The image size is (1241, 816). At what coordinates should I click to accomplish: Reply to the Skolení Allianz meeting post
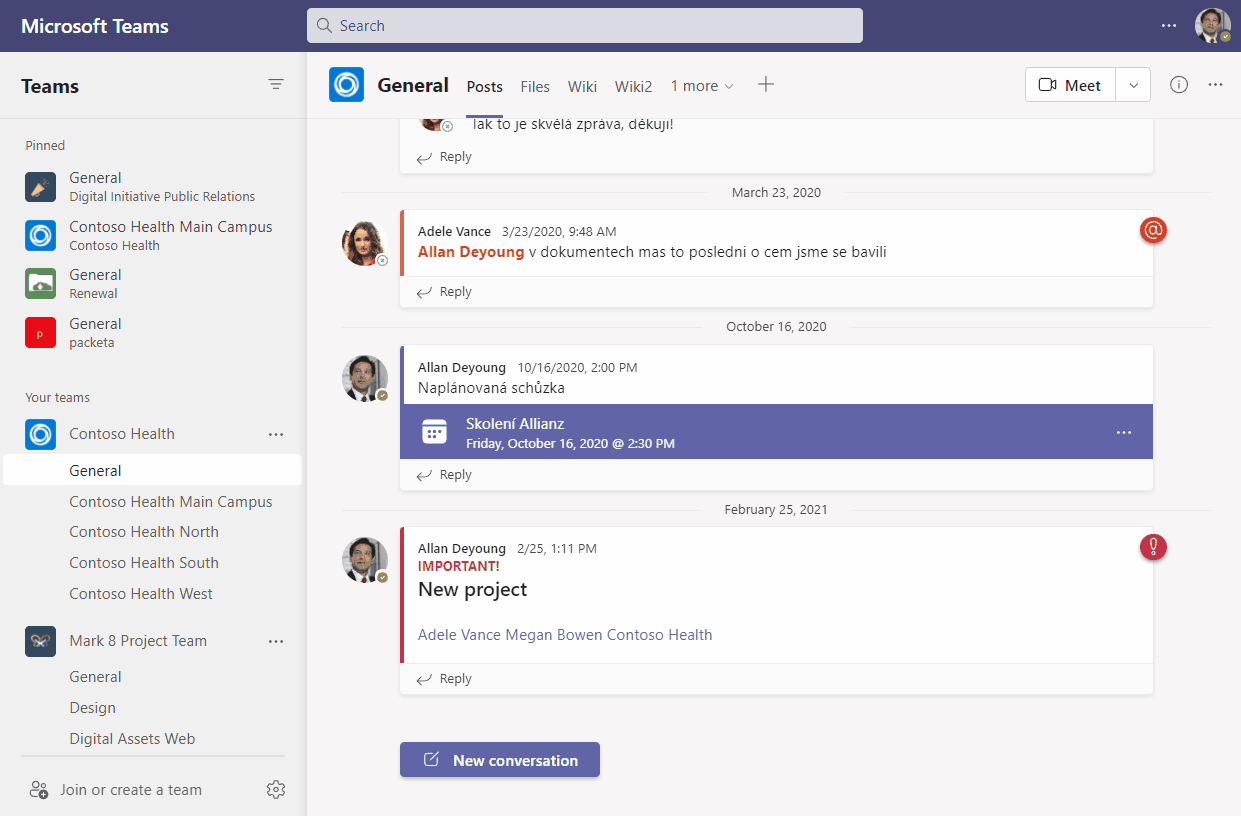pyautogui.click(x=444, y=475)
